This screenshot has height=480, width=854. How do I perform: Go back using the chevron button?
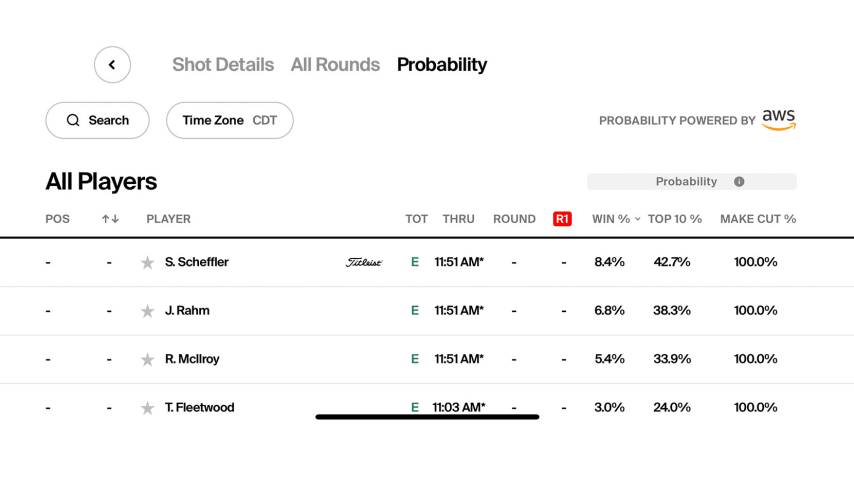[112, 65]
